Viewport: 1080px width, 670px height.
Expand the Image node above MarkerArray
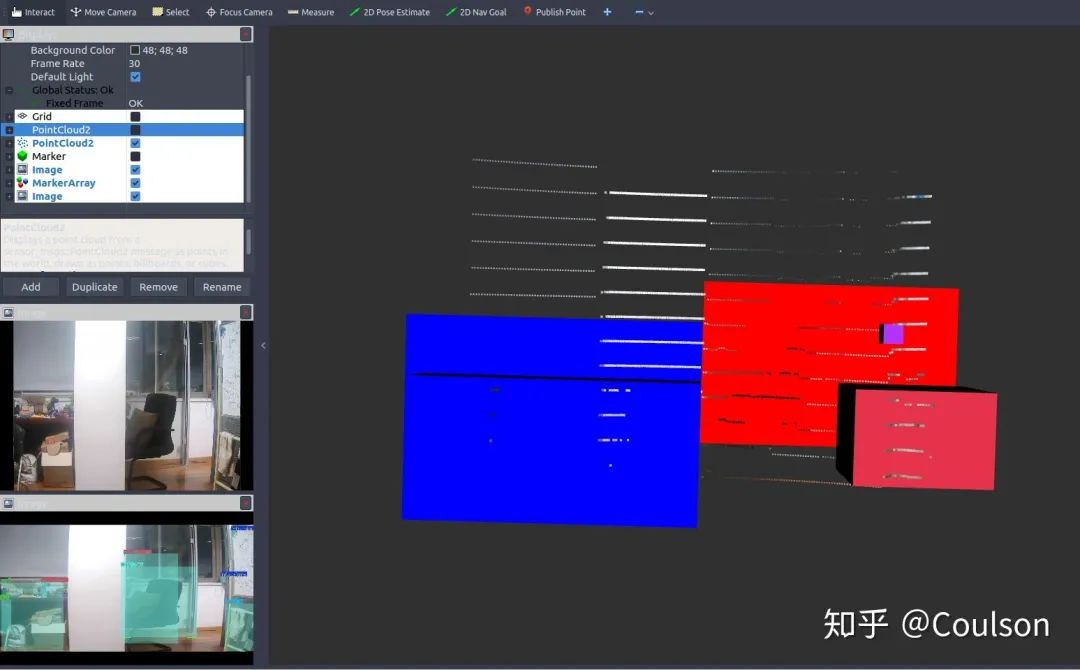(9, 169)
